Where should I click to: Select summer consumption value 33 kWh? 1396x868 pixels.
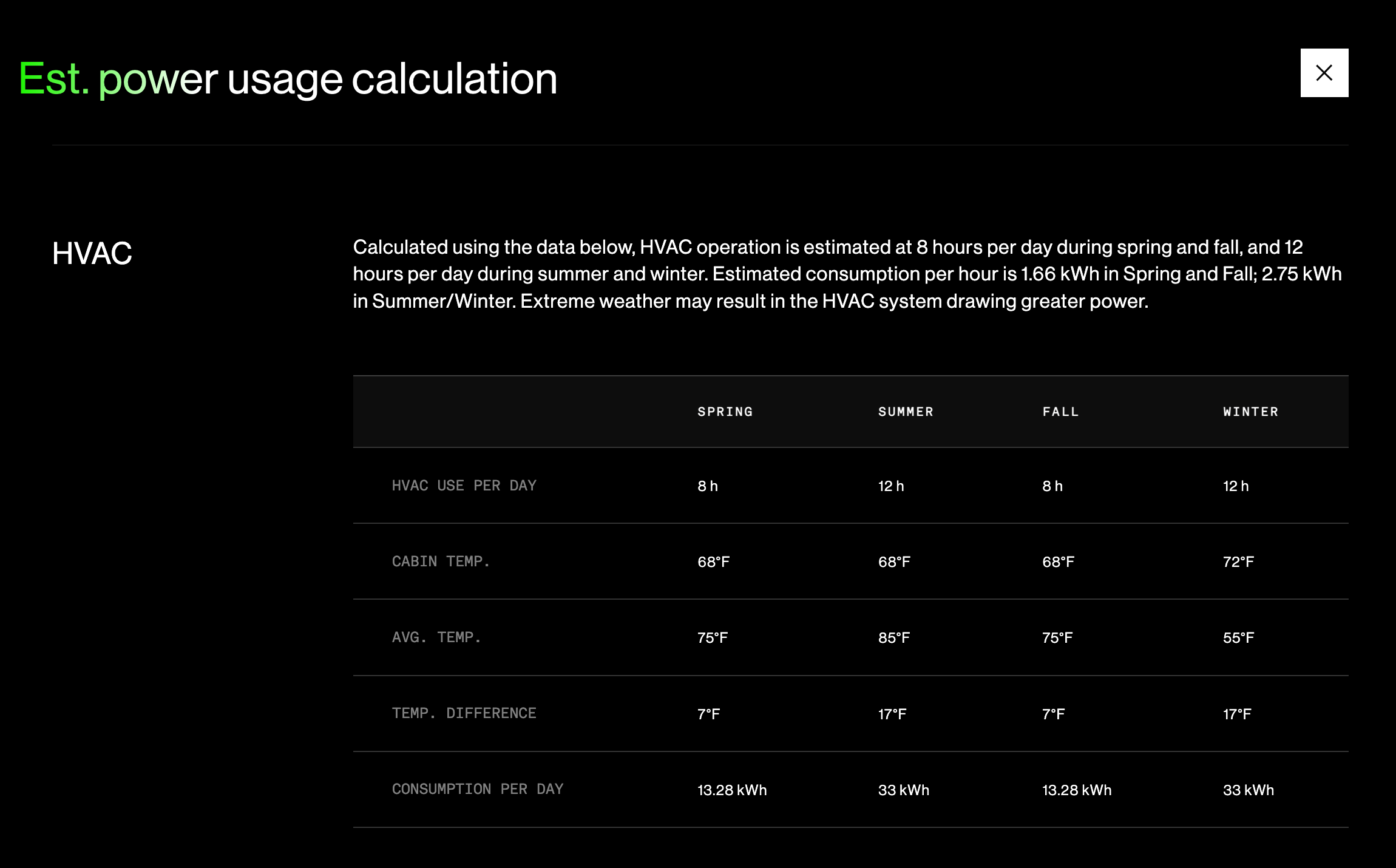tap(903, 790)
